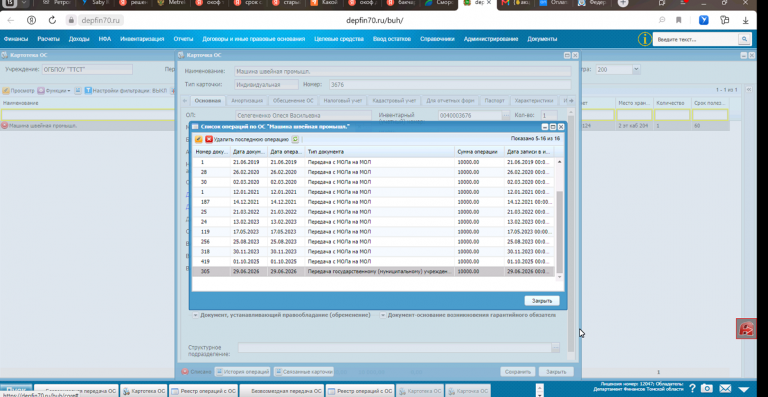Viewport: 768px width, 397px height.
Task: Open 'Договоры и иные правовые основания' menu
Action: 254,39
